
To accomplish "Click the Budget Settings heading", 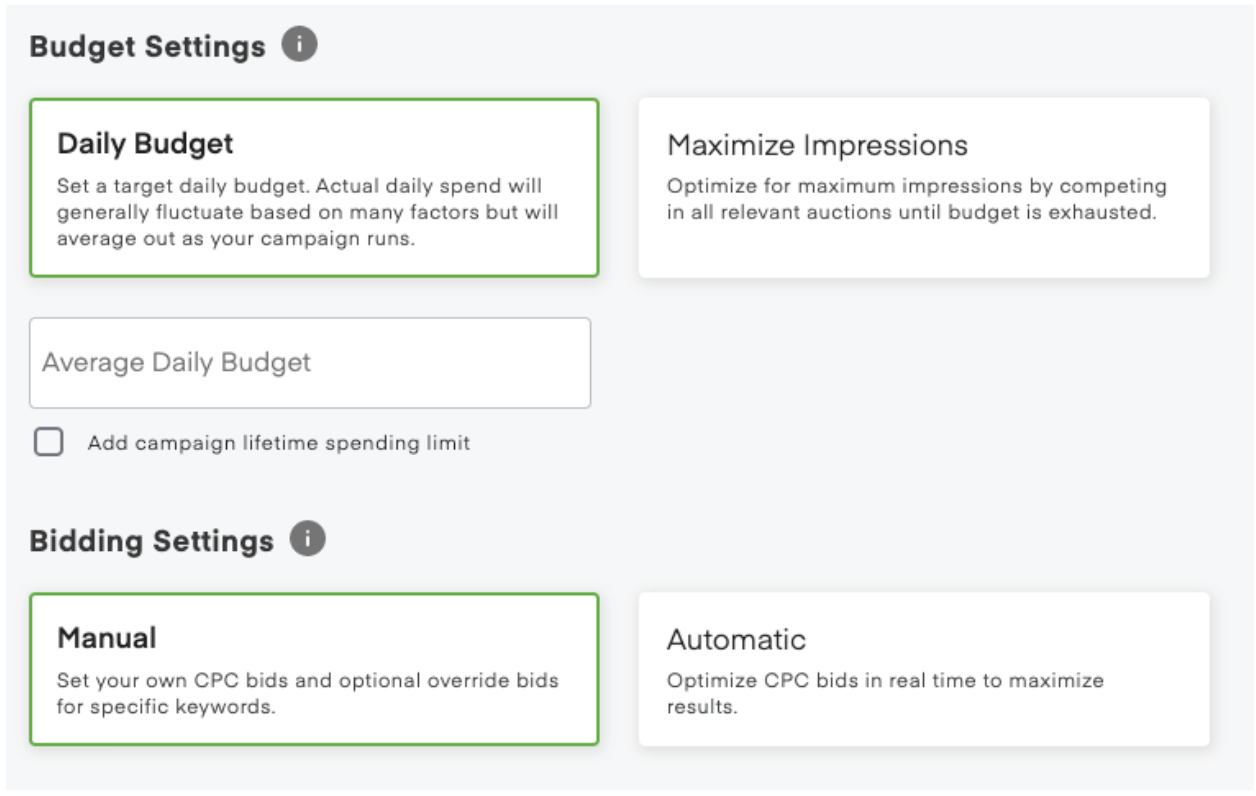I will (147, 47).
